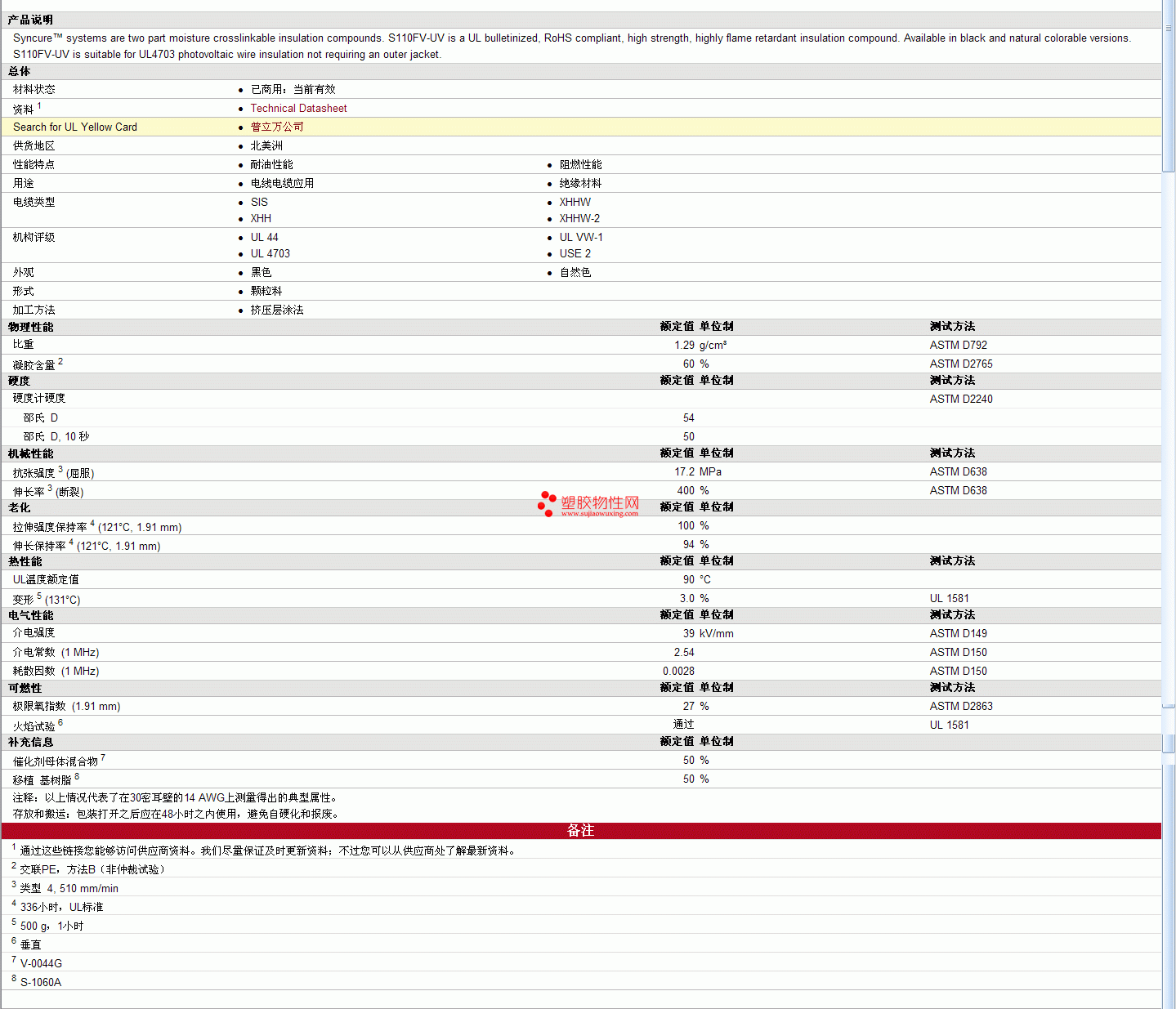1176x1009 pixels.
Task: Click the 补充信息 section header
Action: pos(31,742)
